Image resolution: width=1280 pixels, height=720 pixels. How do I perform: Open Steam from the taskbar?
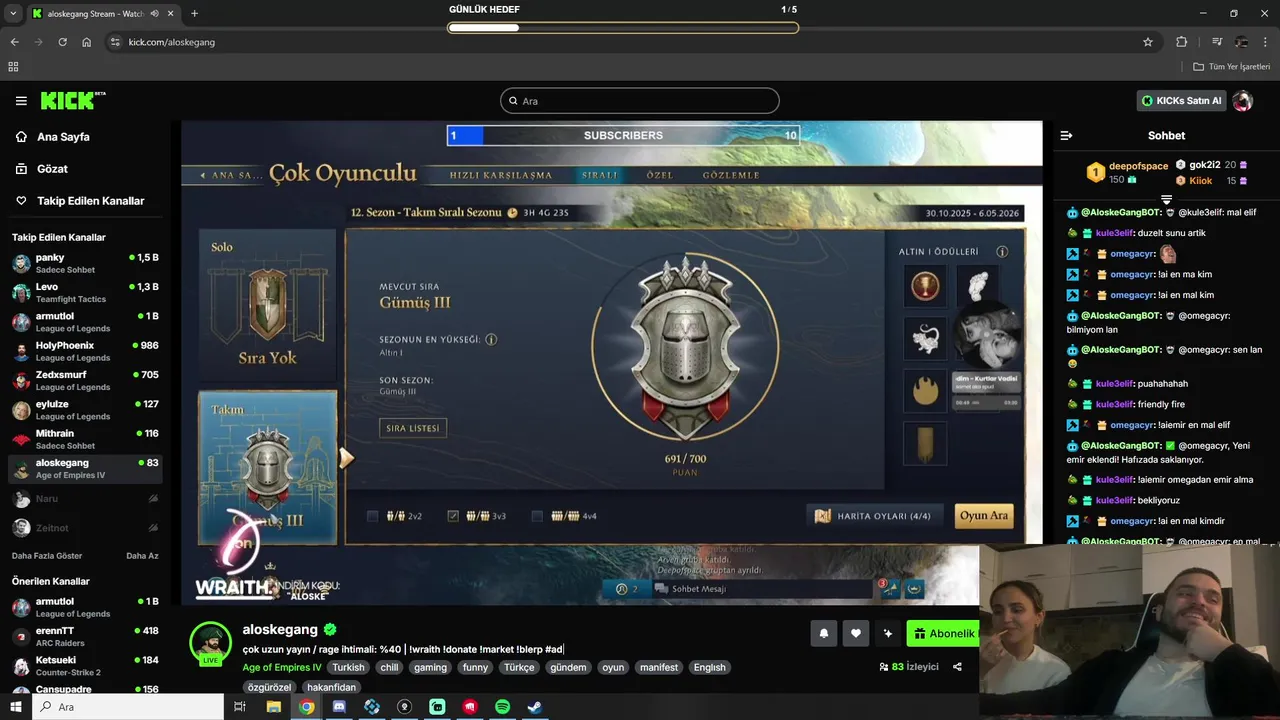pos(535,707)
